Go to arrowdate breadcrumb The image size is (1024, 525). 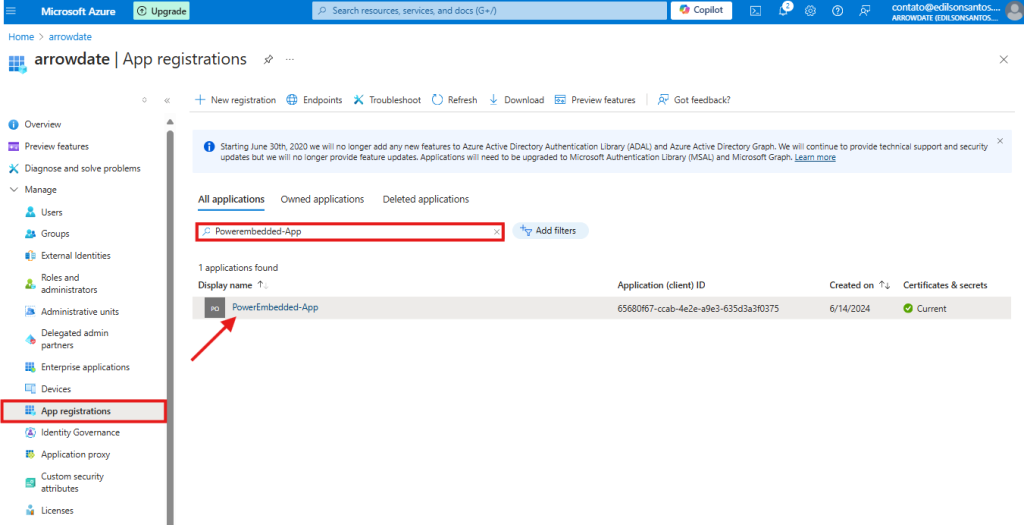point(70,37)
